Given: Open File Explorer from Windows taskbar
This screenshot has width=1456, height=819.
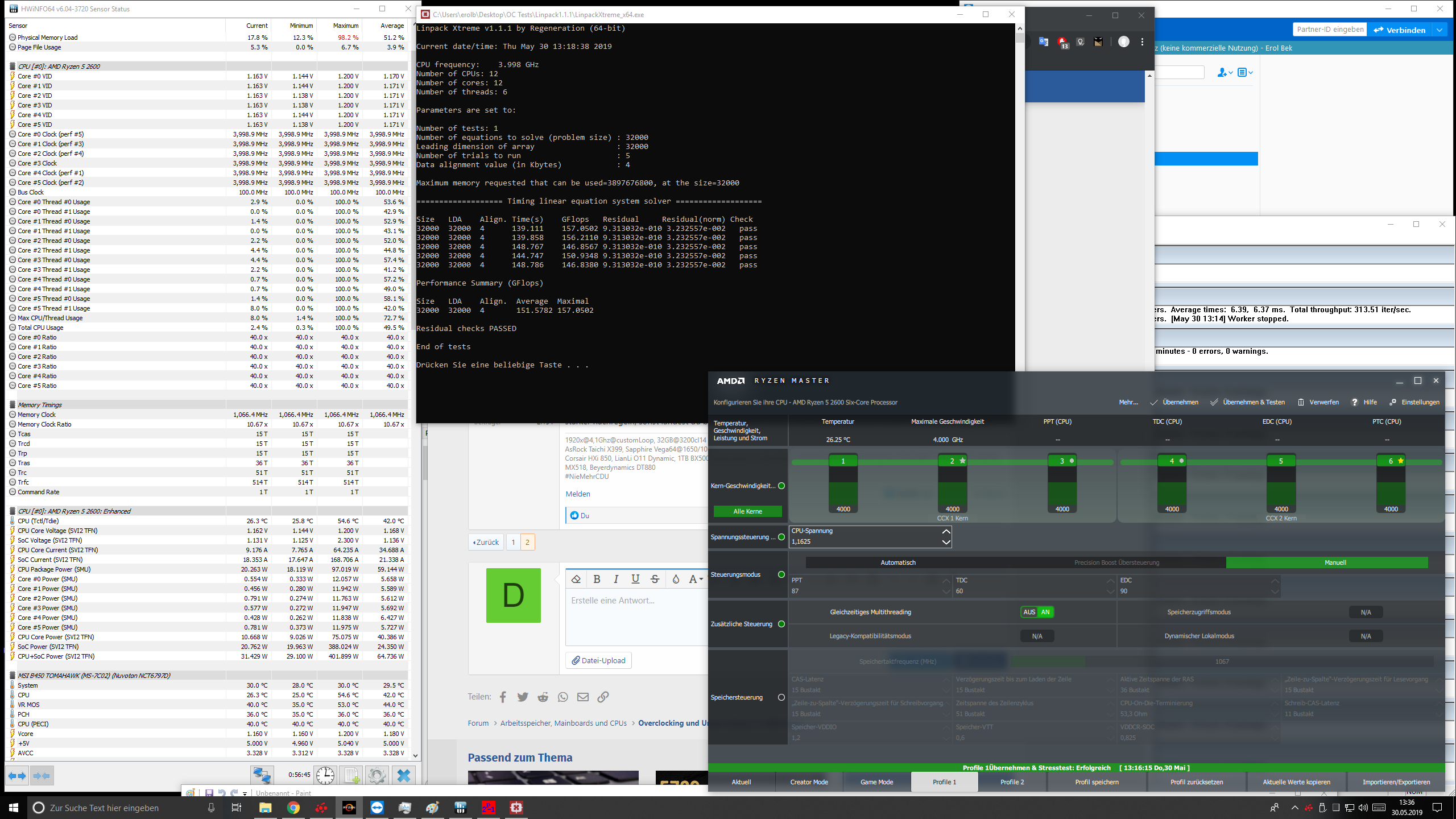Looking at the screenshot, I should 266,808.
